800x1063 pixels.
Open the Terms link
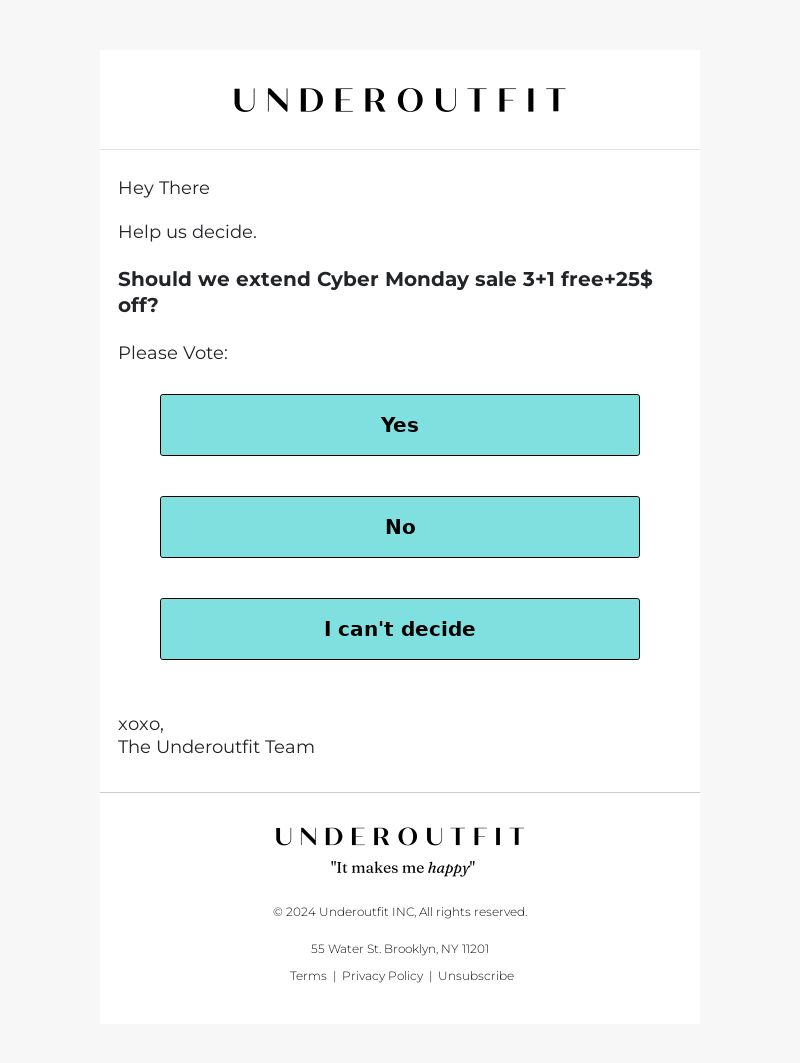click(x=308, y=976)
